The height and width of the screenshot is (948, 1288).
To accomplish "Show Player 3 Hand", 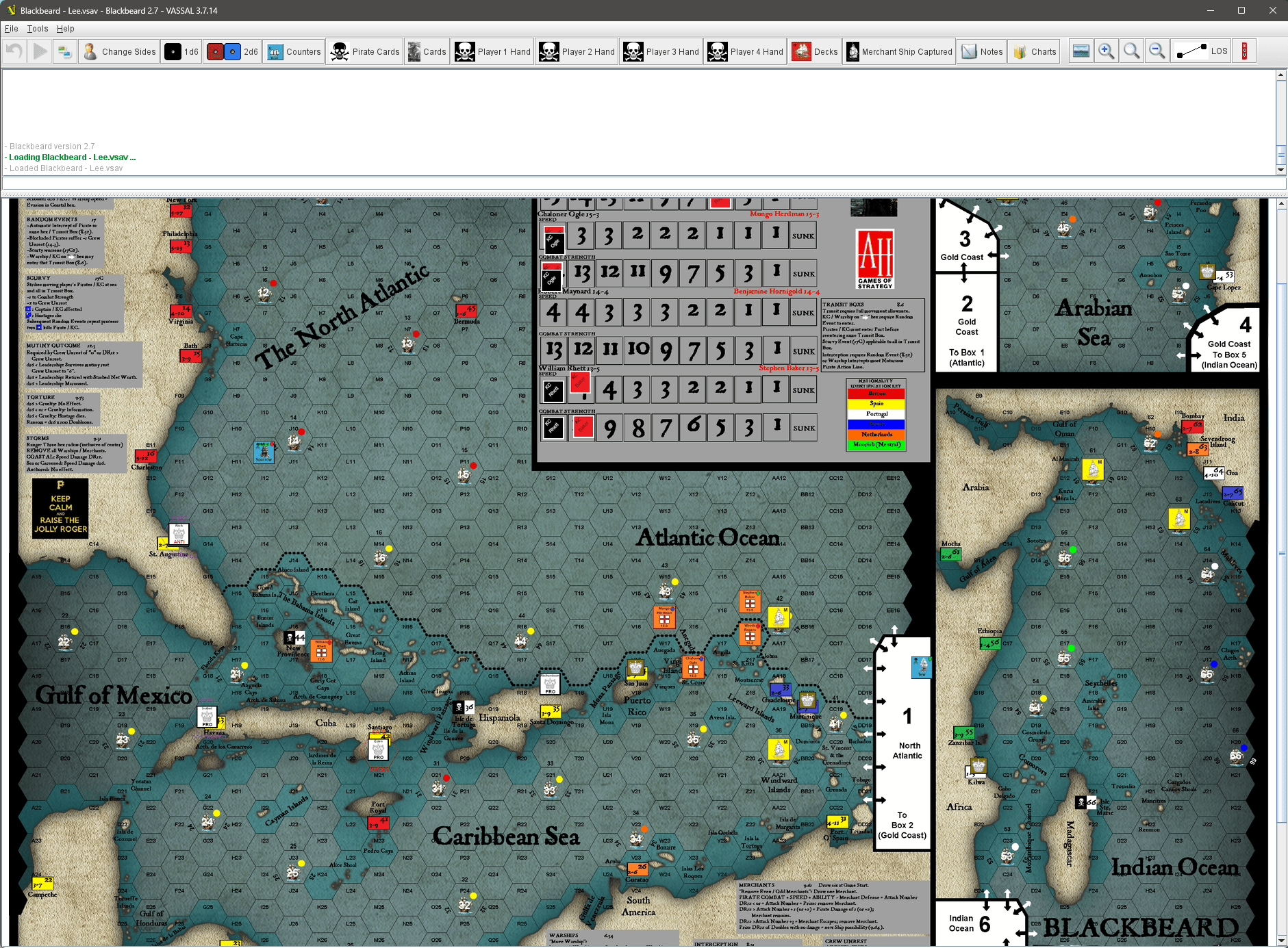I will [x=661, y=51].
